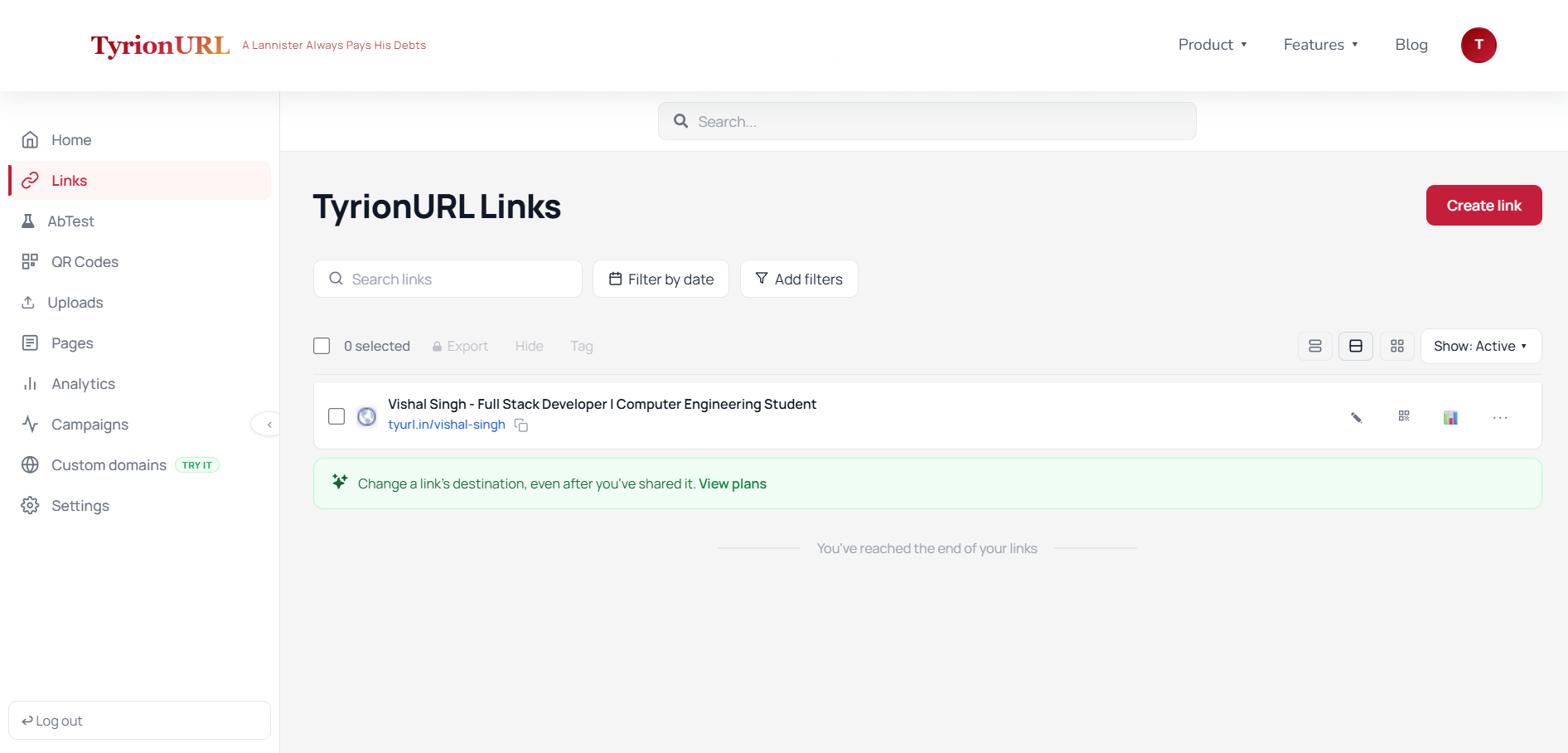Click the Lannister tagline text

point(334,45)
